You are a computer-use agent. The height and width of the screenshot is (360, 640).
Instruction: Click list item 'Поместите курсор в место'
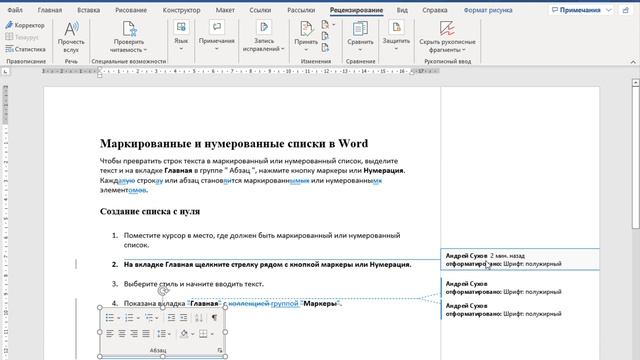(x=262, y=240)
